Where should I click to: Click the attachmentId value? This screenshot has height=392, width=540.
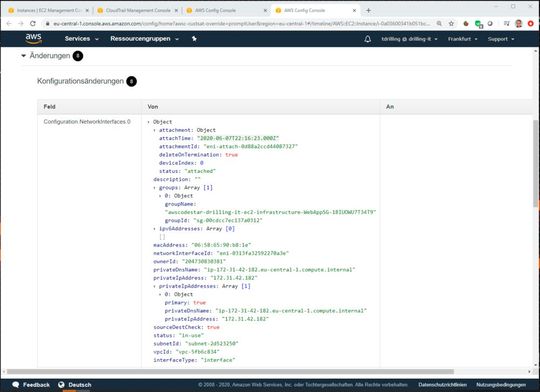click(x=250, y=146)
